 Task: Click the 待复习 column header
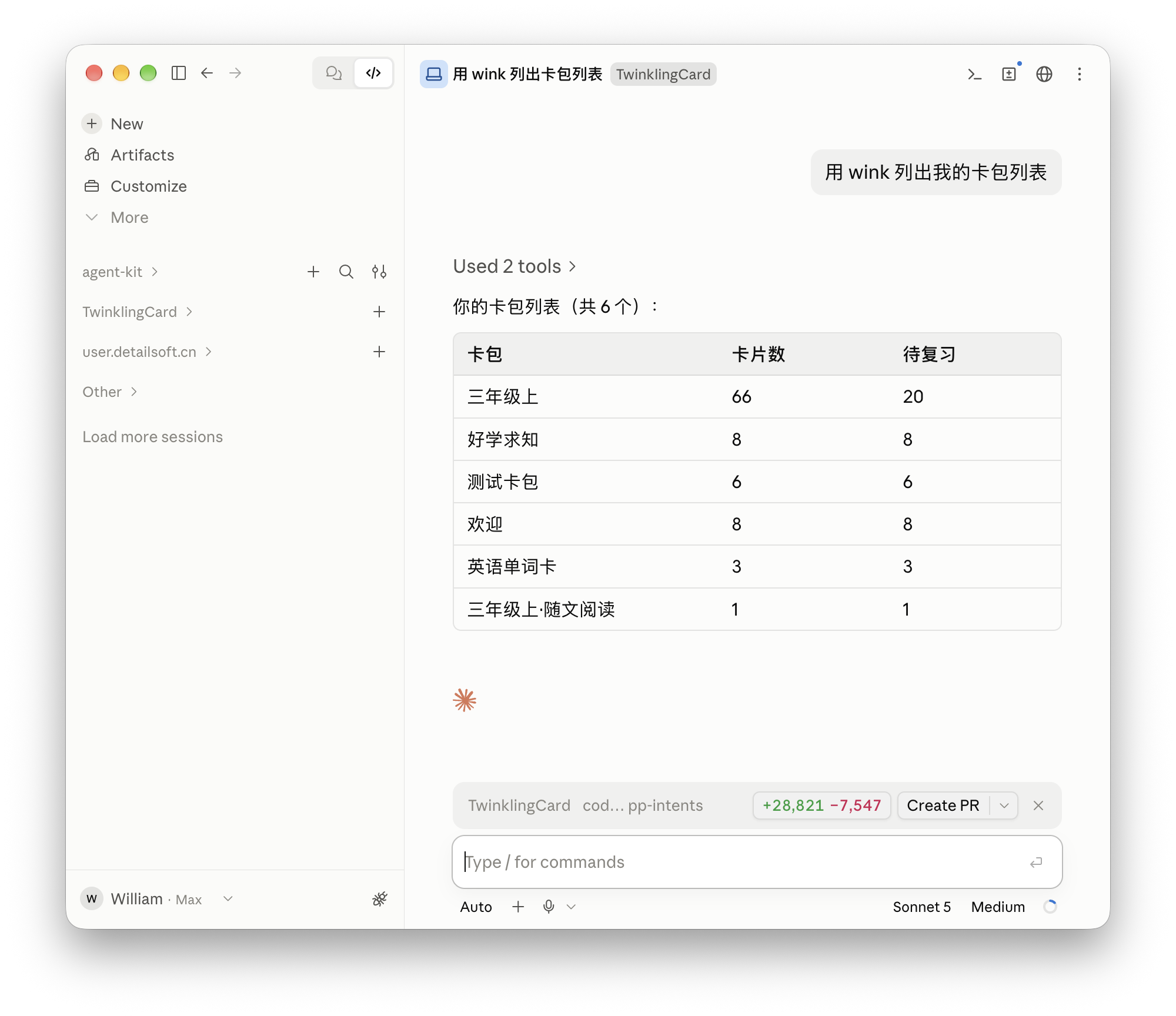930,355
